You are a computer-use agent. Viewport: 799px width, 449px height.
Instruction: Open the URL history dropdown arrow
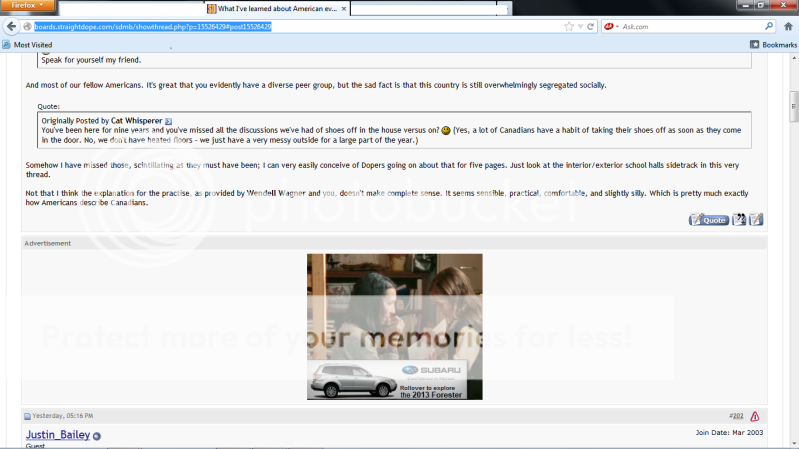(x=580, y=26)
